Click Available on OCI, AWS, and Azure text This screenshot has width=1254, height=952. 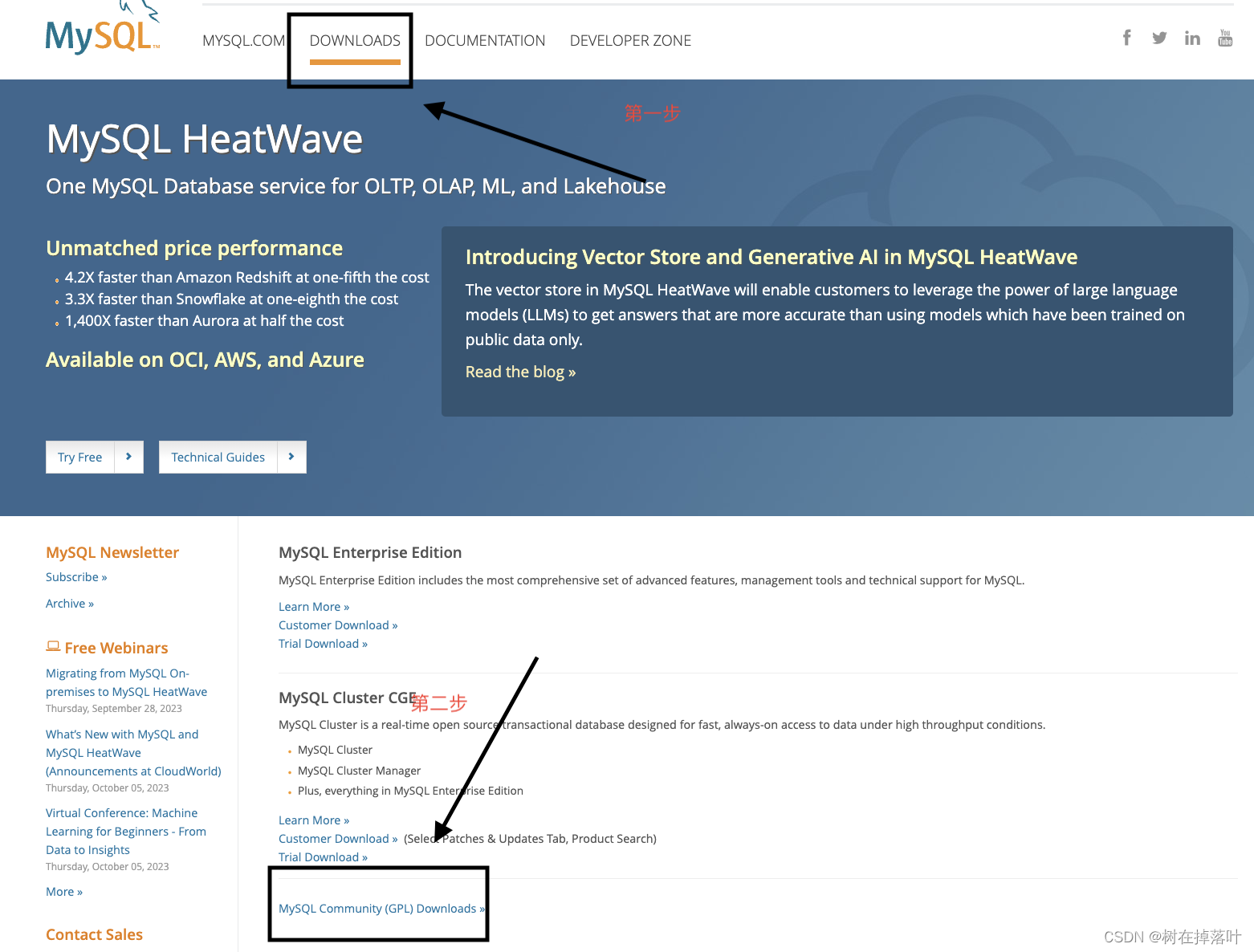click(x=205, y=360)
